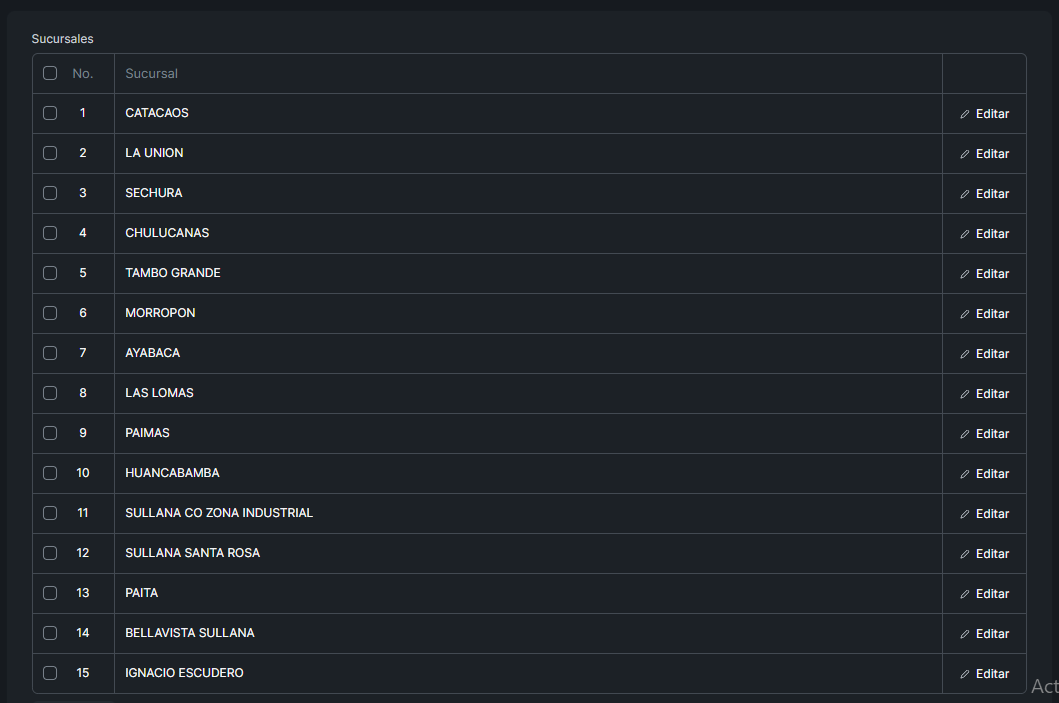This screenshot has height=703, width=1059.
Task: Click the Sucursal column header
Action: tap(152, 73)
